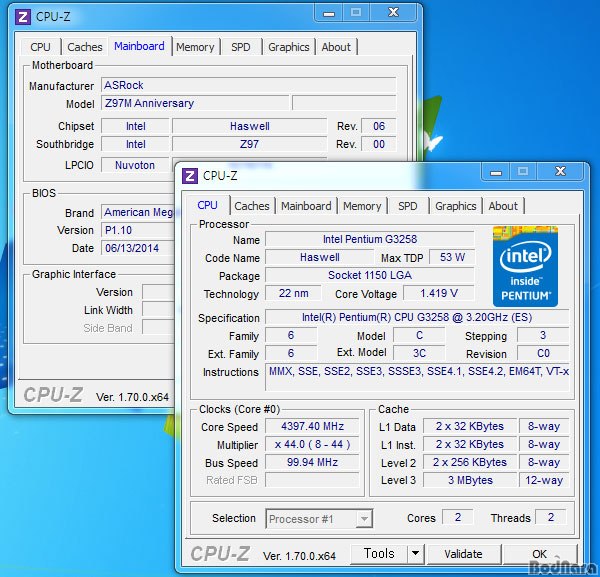Click the Model value 'Z97M Anniversary'
The height and width of the screenshot is (577, 600).
click(195, 103)
